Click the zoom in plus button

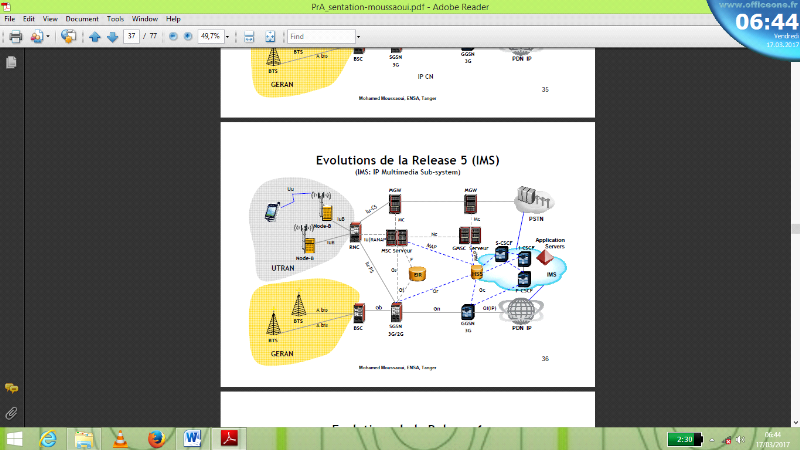(x=188, y=37)
